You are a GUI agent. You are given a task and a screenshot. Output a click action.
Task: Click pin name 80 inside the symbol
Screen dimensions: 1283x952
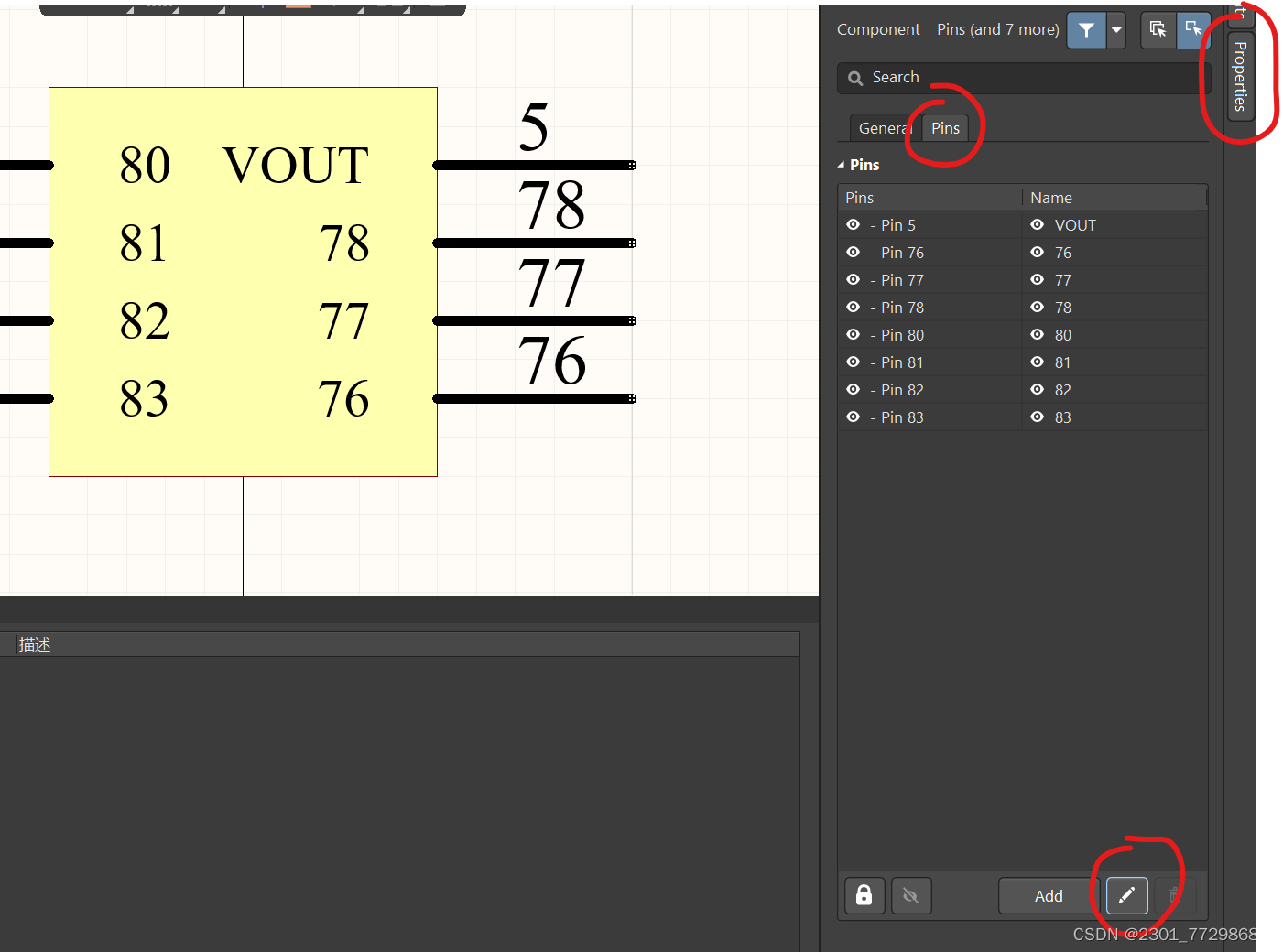pos(145,166)
